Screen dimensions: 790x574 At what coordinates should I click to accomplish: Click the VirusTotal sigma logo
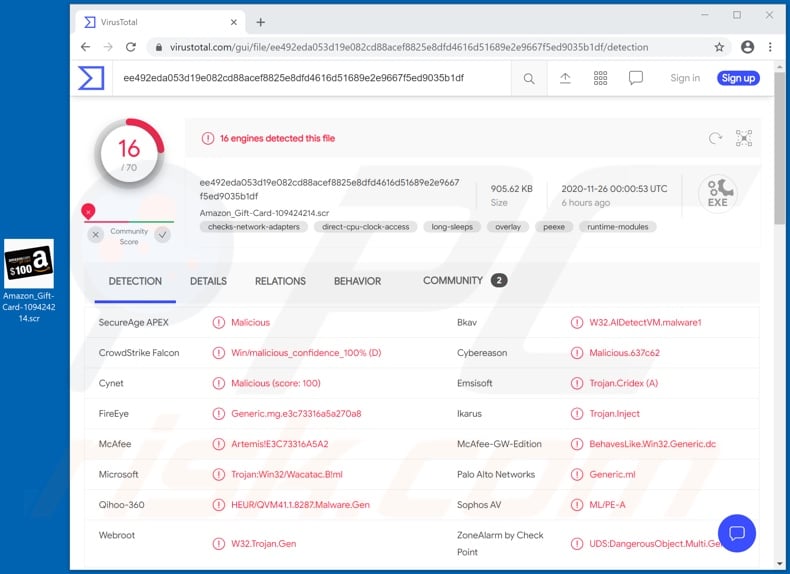pos(91,78)
